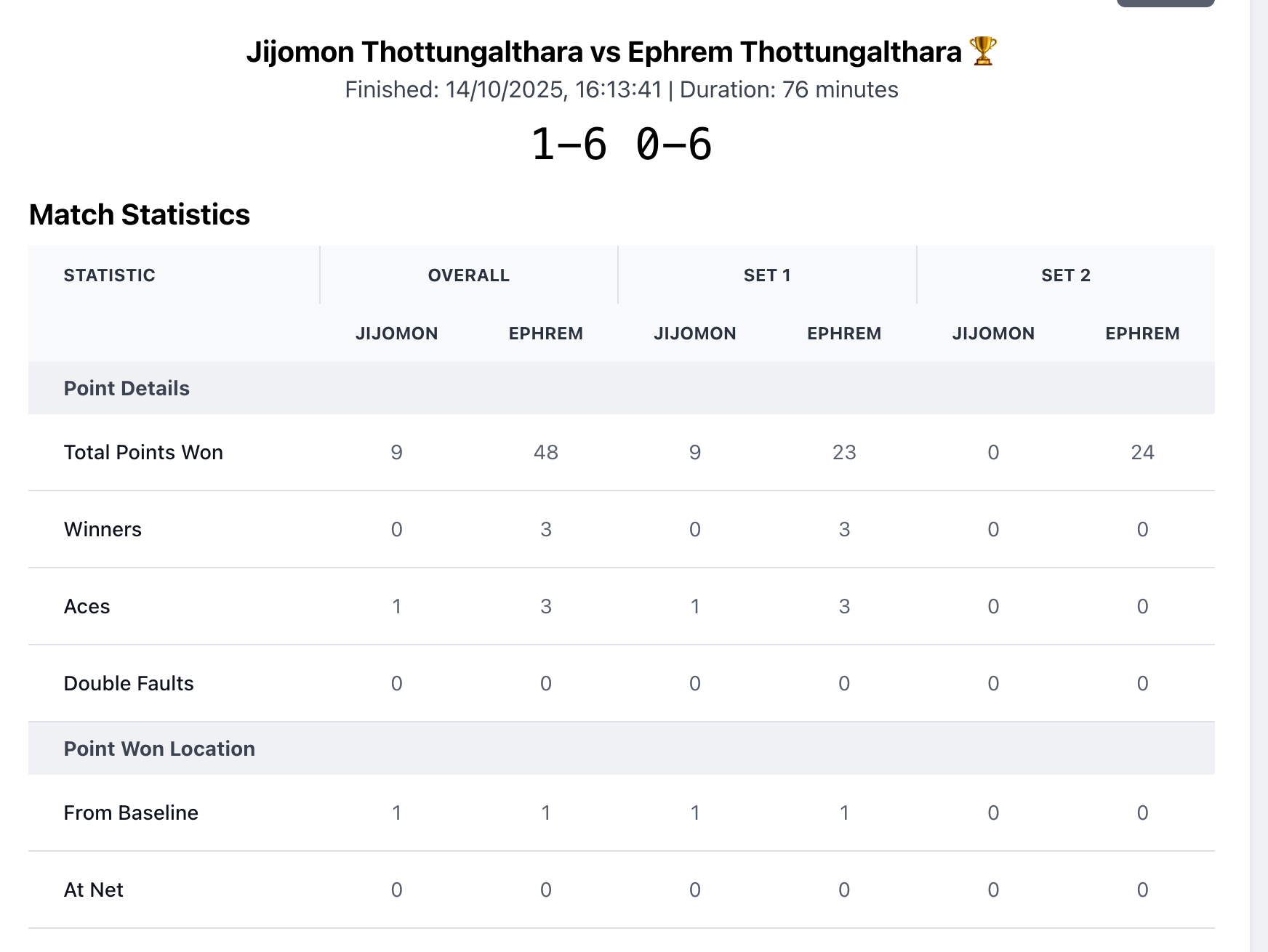The height and width of the screenshot is (952, 1268).
Task: Expand the Point Won Location section
Action: coord(159,748)
